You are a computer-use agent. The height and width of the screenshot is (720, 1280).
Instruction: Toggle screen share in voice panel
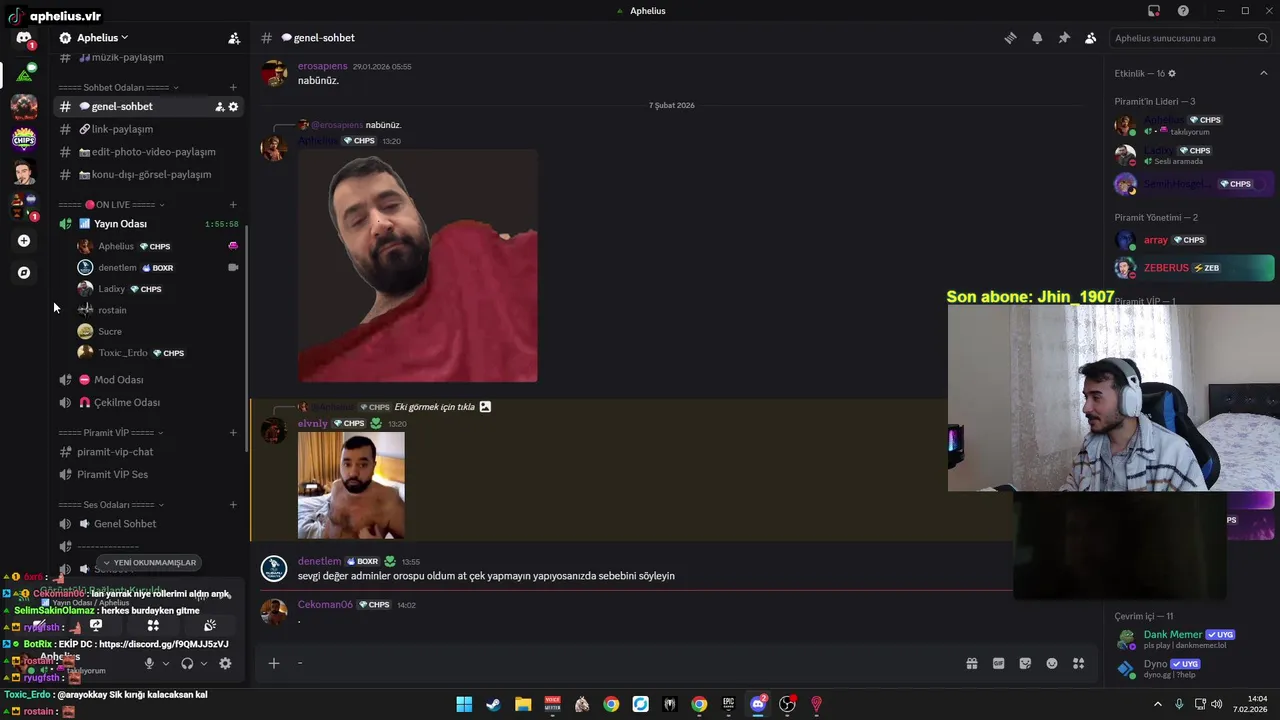point(96,625)
